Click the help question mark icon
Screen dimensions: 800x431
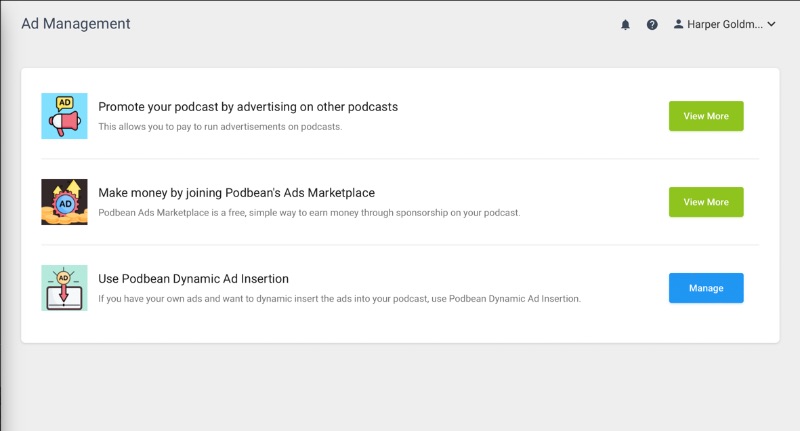652,24
